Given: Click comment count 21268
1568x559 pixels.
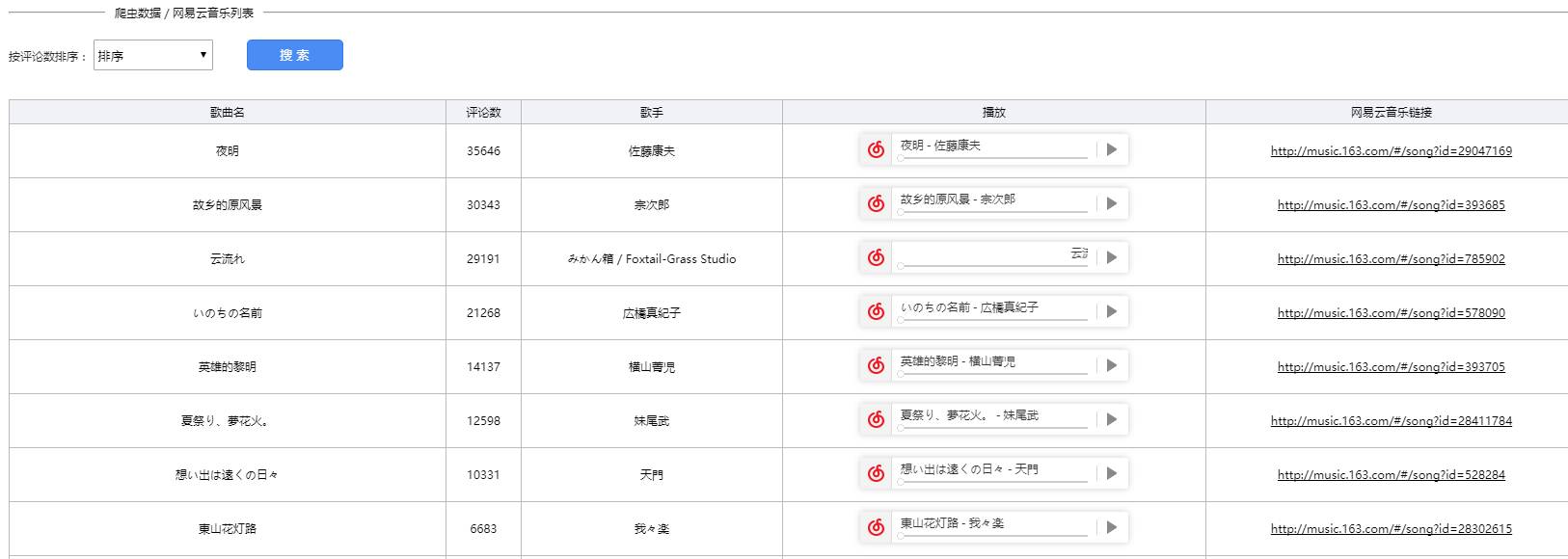Looking at the screenshot, I should tap(483, 313).
